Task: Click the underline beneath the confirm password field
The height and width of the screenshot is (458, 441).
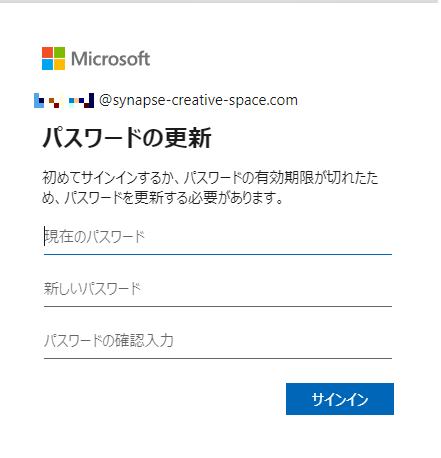Action: pos(218,358)
